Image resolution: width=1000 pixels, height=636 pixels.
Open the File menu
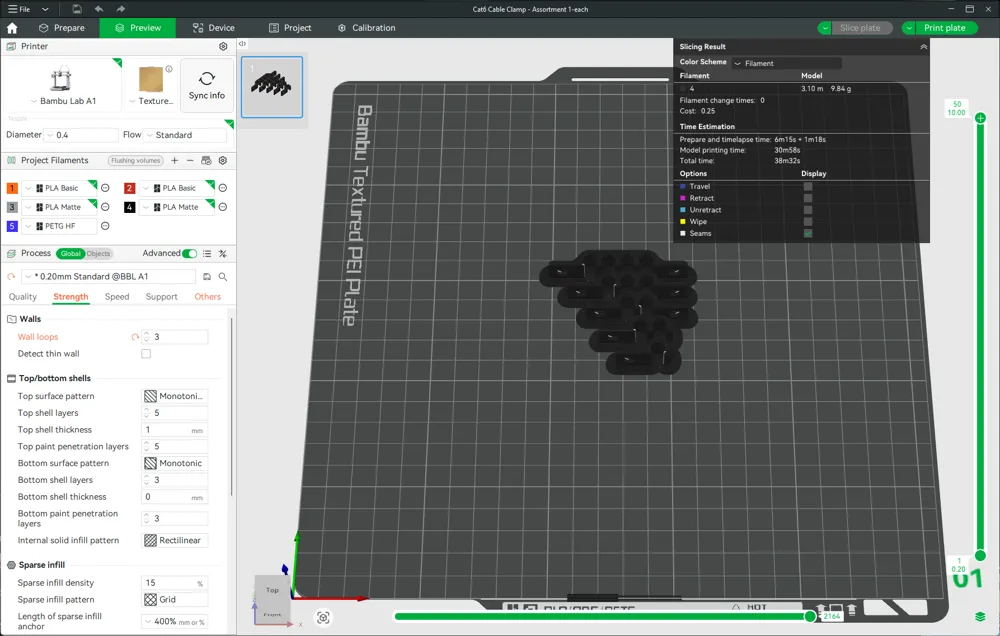pos(19,9)
